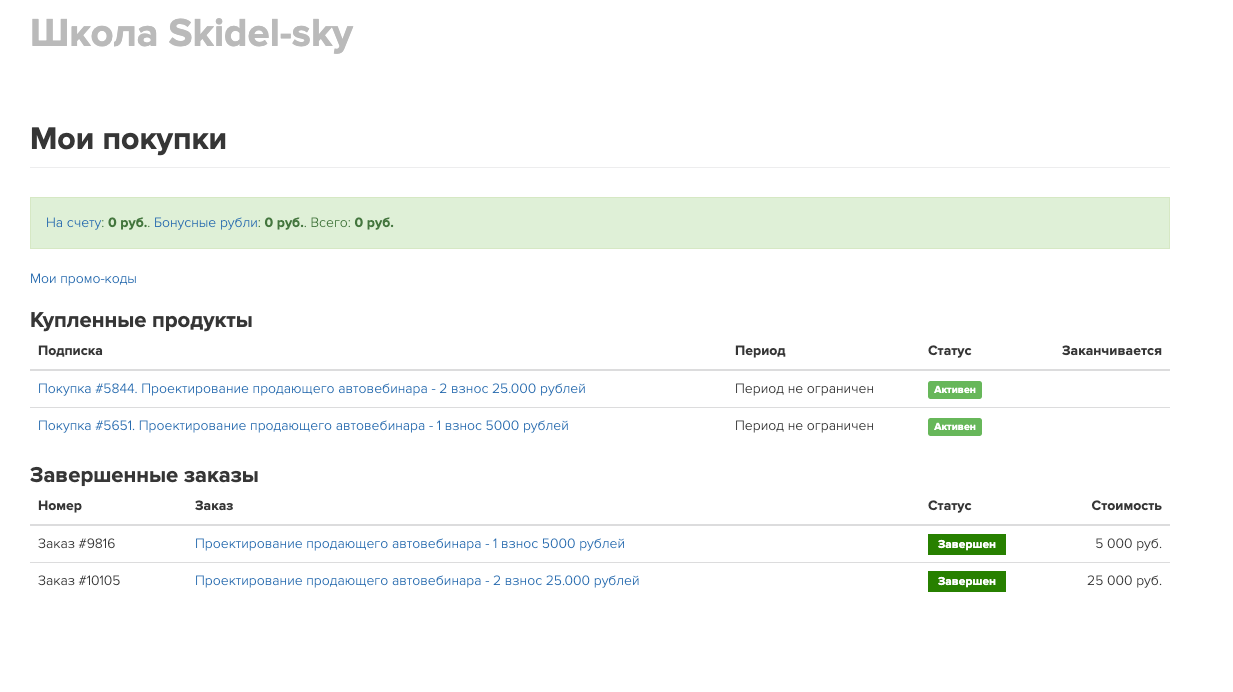Select the Заказ #9816 cell
Image resolution: width=1233 pixels, height=692 pixels.
77,543
